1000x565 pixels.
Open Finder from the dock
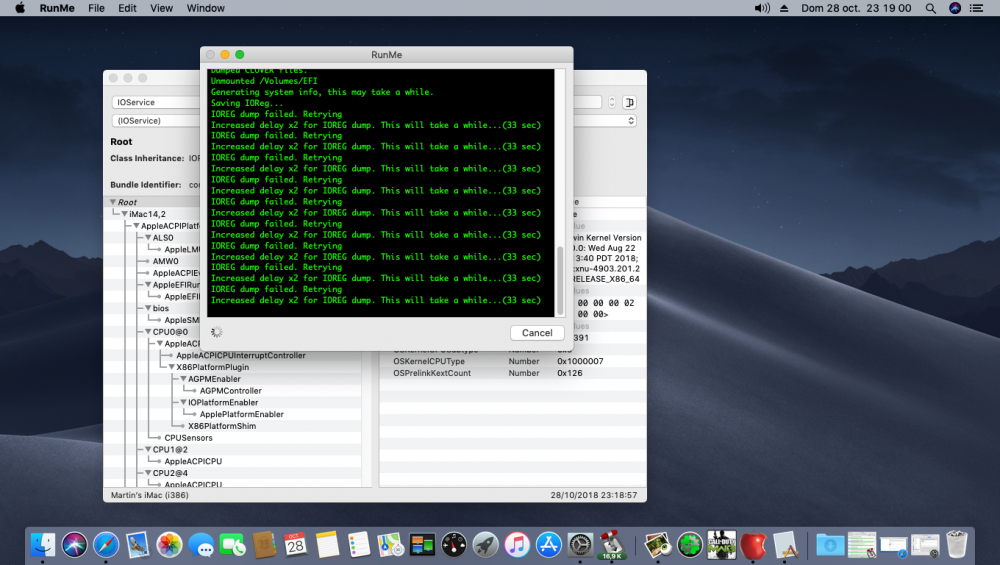[43, 545]
